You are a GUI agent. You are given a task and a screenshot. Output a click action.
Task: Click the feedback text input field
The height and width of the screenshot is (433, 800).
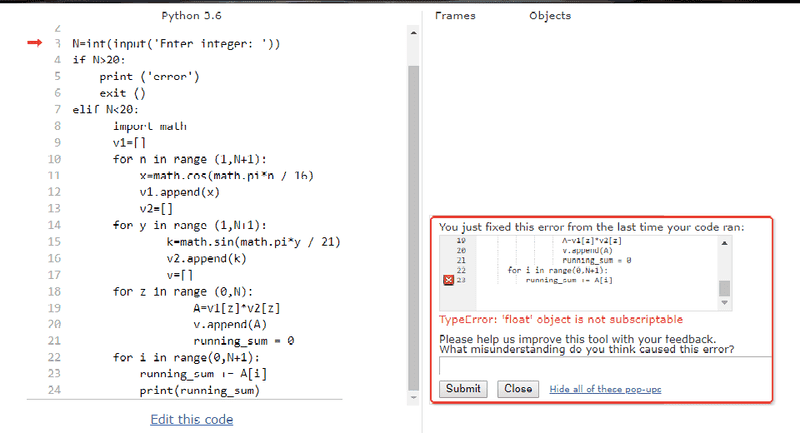click(x=605, y=366)
